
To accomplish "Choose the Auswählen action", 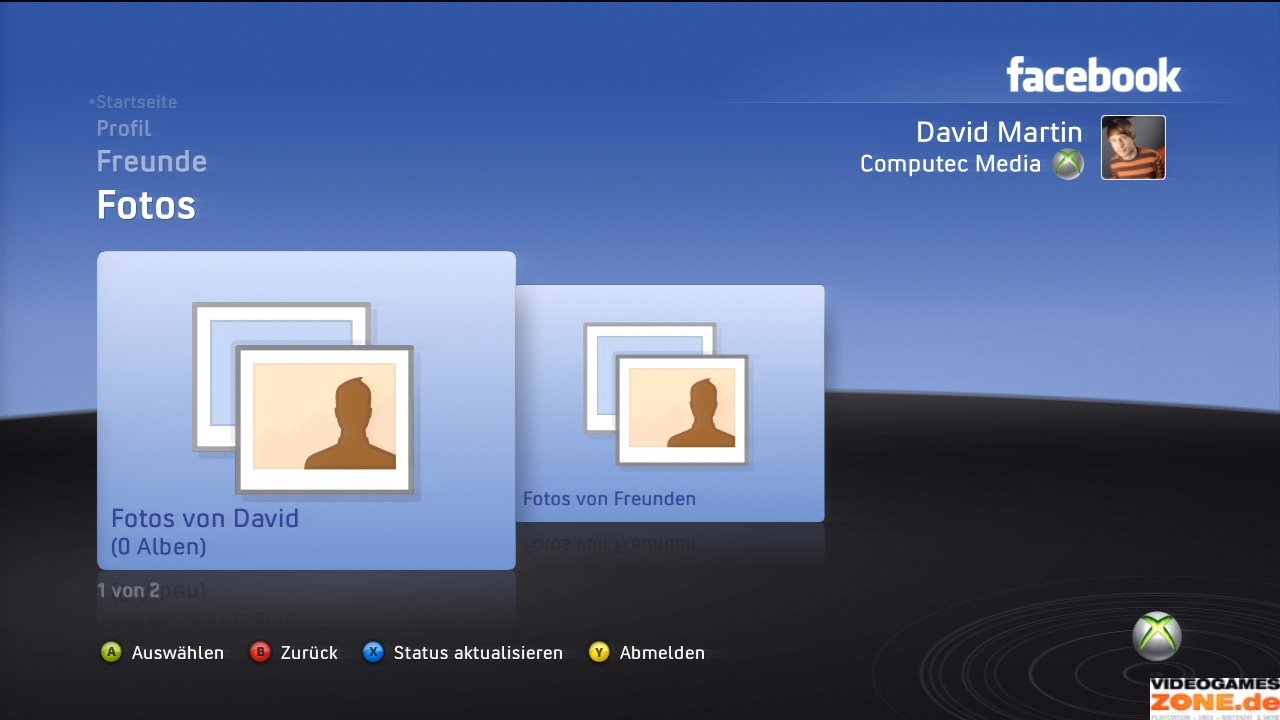I will click(x=178, y=653).
